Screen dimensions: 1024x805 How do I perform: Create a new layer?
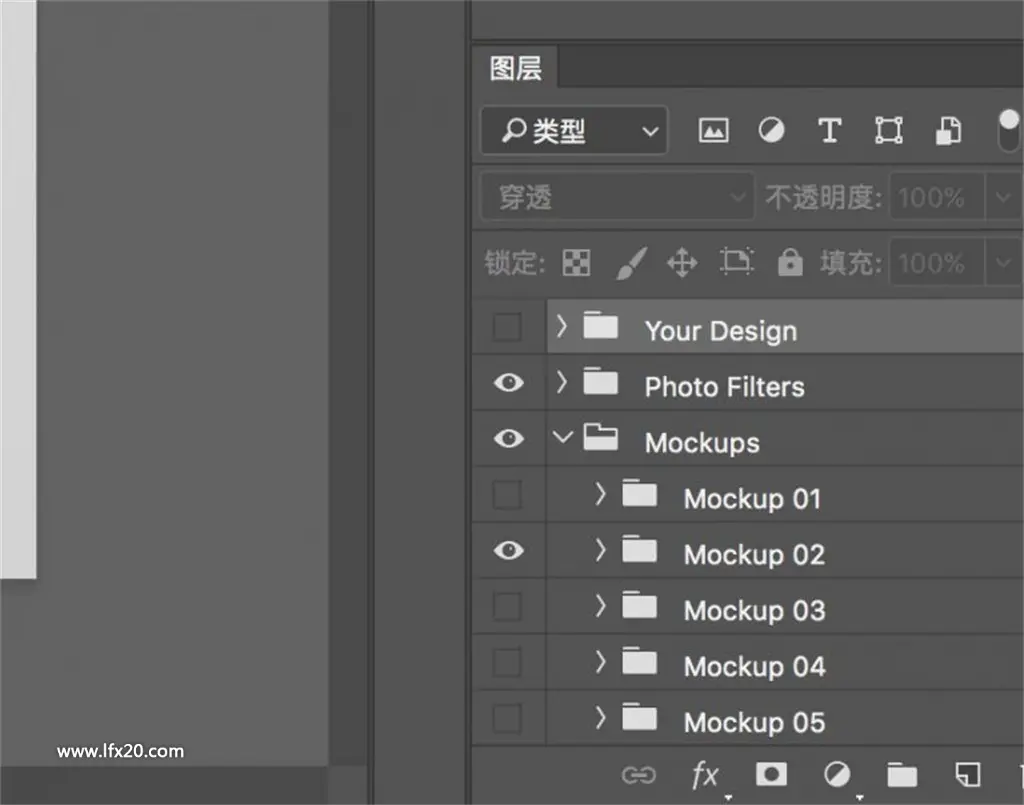tap(967, 775)
